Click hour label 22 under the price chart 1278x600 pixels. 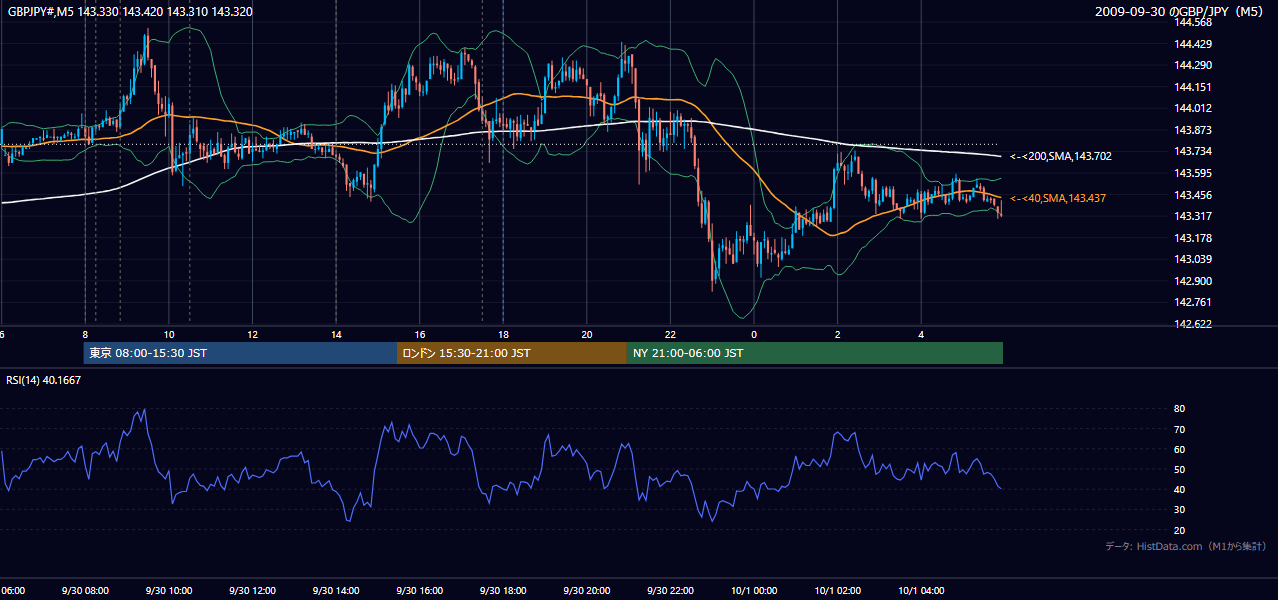[x=670, y=334]
